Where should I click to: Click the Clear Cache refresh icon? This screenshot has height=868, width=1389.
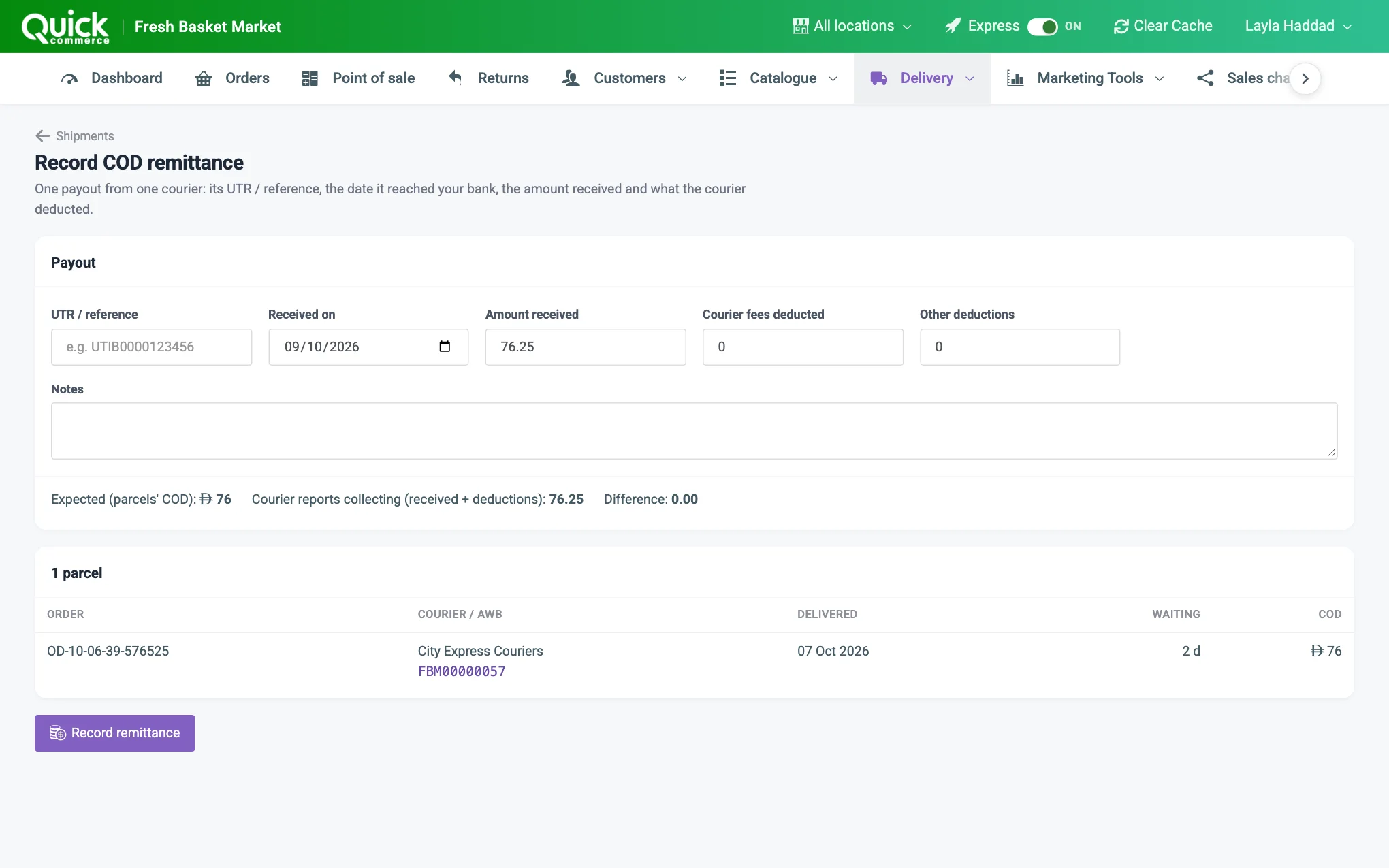tap(1121, 26)
